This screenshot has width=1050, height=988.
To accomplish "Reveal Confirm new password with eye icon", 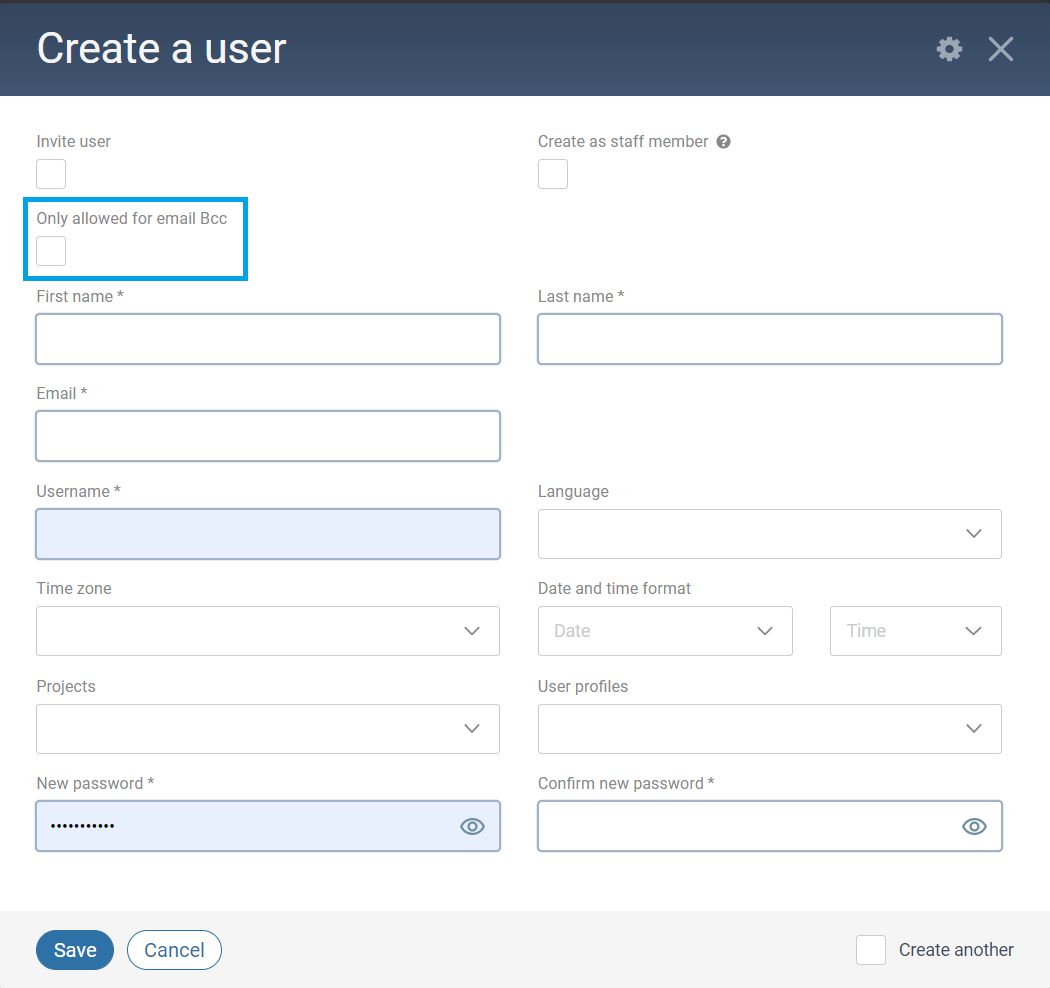I will pos(974,826).
